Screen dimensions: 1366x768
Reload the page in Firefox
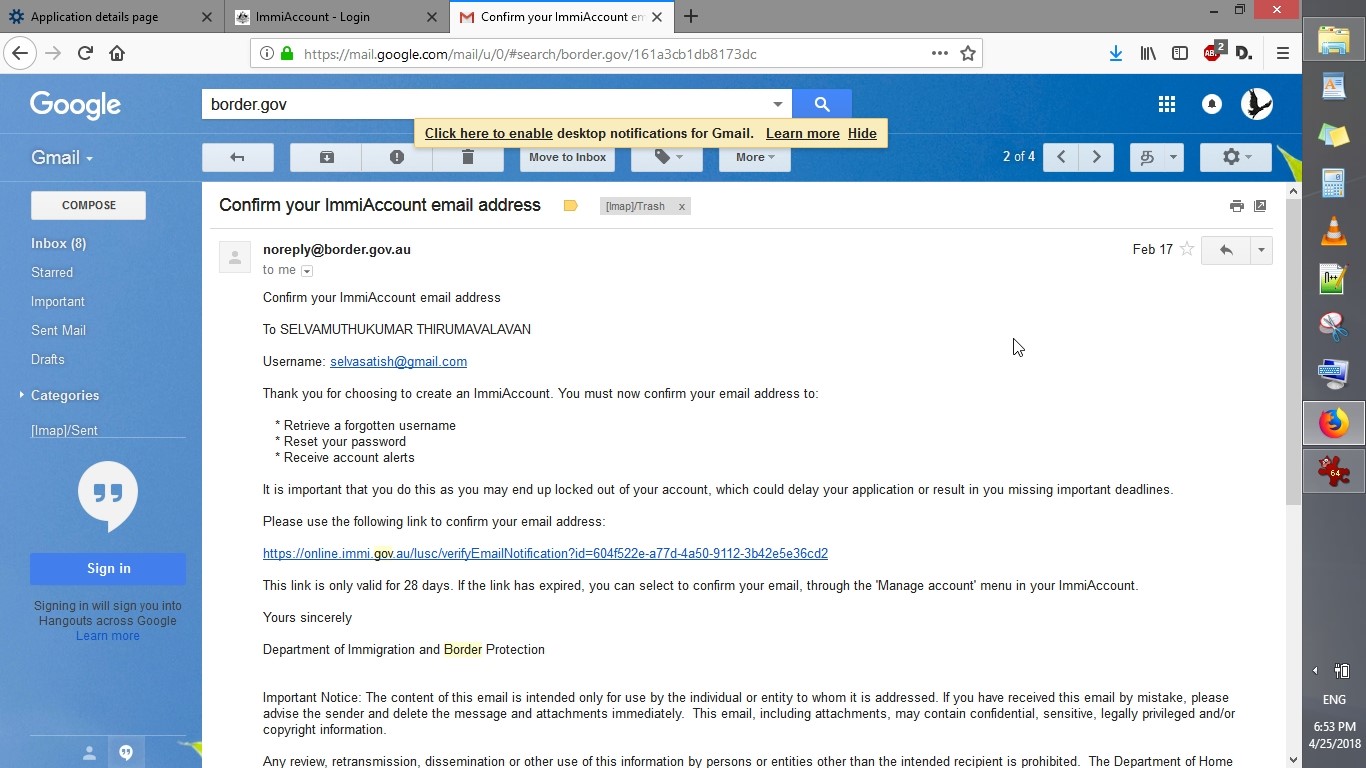tap(85, 53)
